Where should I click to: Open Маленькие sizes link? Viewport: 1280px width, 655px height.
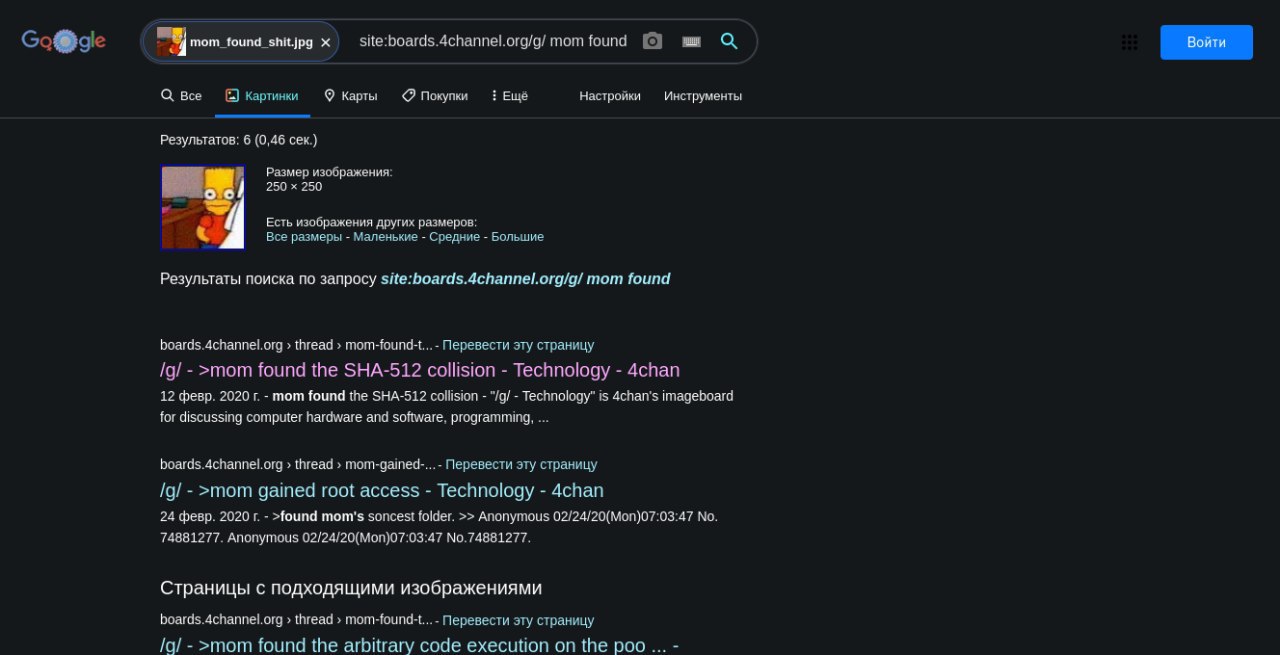385,237
